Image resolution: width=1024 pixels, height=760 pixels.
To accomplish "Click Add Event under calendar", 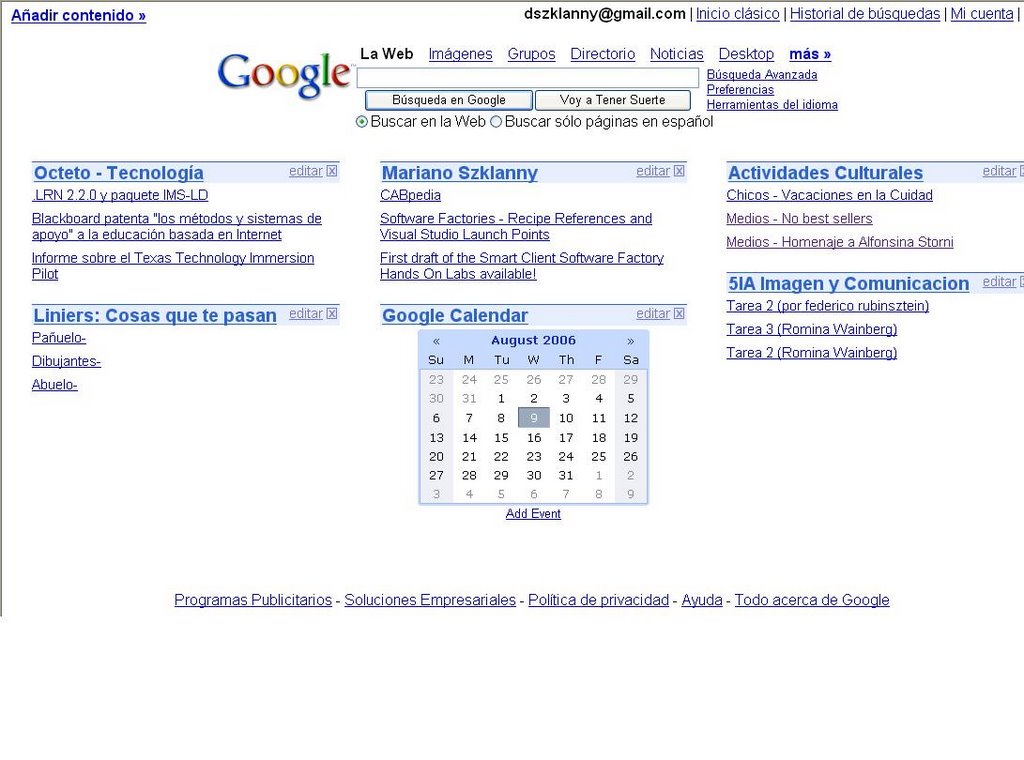I will coord(533,514).
